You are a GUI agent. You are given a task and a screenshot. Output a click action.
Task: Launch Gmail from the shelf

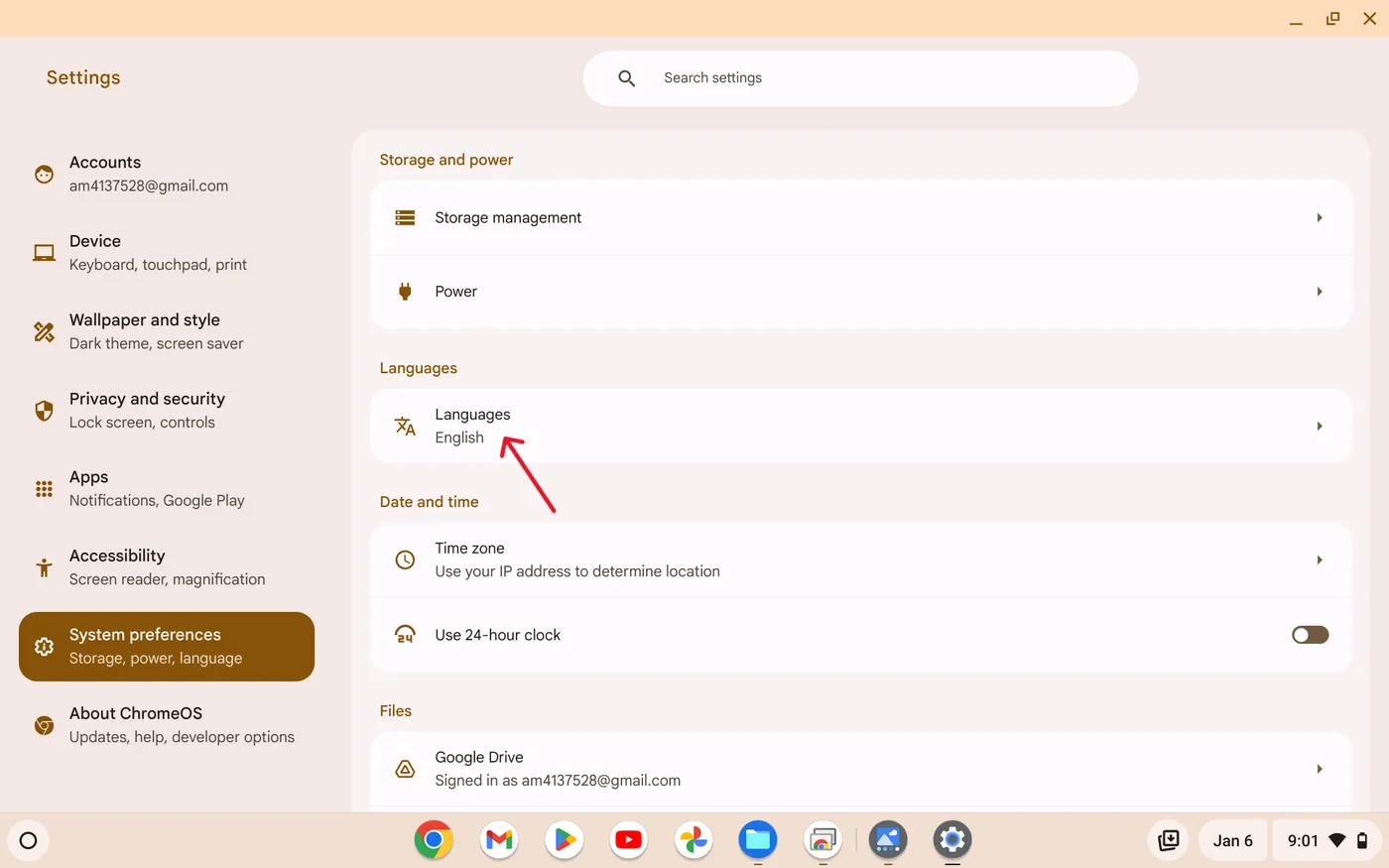click(x=499, y=840)
